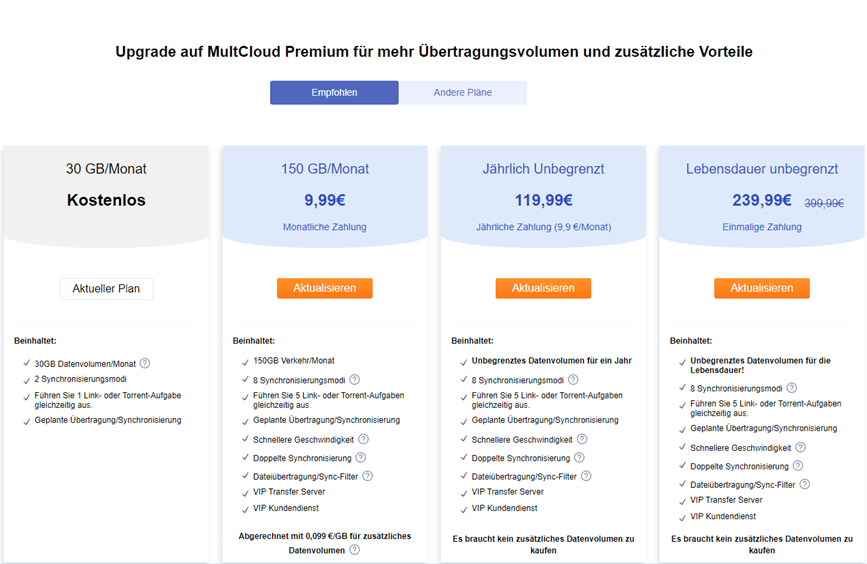Screen dimensions: 867x564
Task: Click 8 Synchronisierungsmodi help icon in Jährlich Unbegrenzt plan
Action: click(x=573, y=380)
